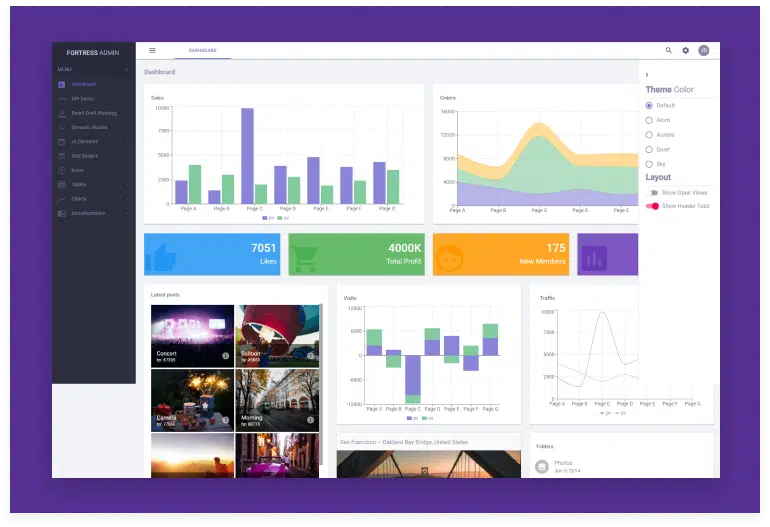Click the '4000K' total profit value
Image resolution: width=770 pixels, height=527 pixels.
point(405,248)
